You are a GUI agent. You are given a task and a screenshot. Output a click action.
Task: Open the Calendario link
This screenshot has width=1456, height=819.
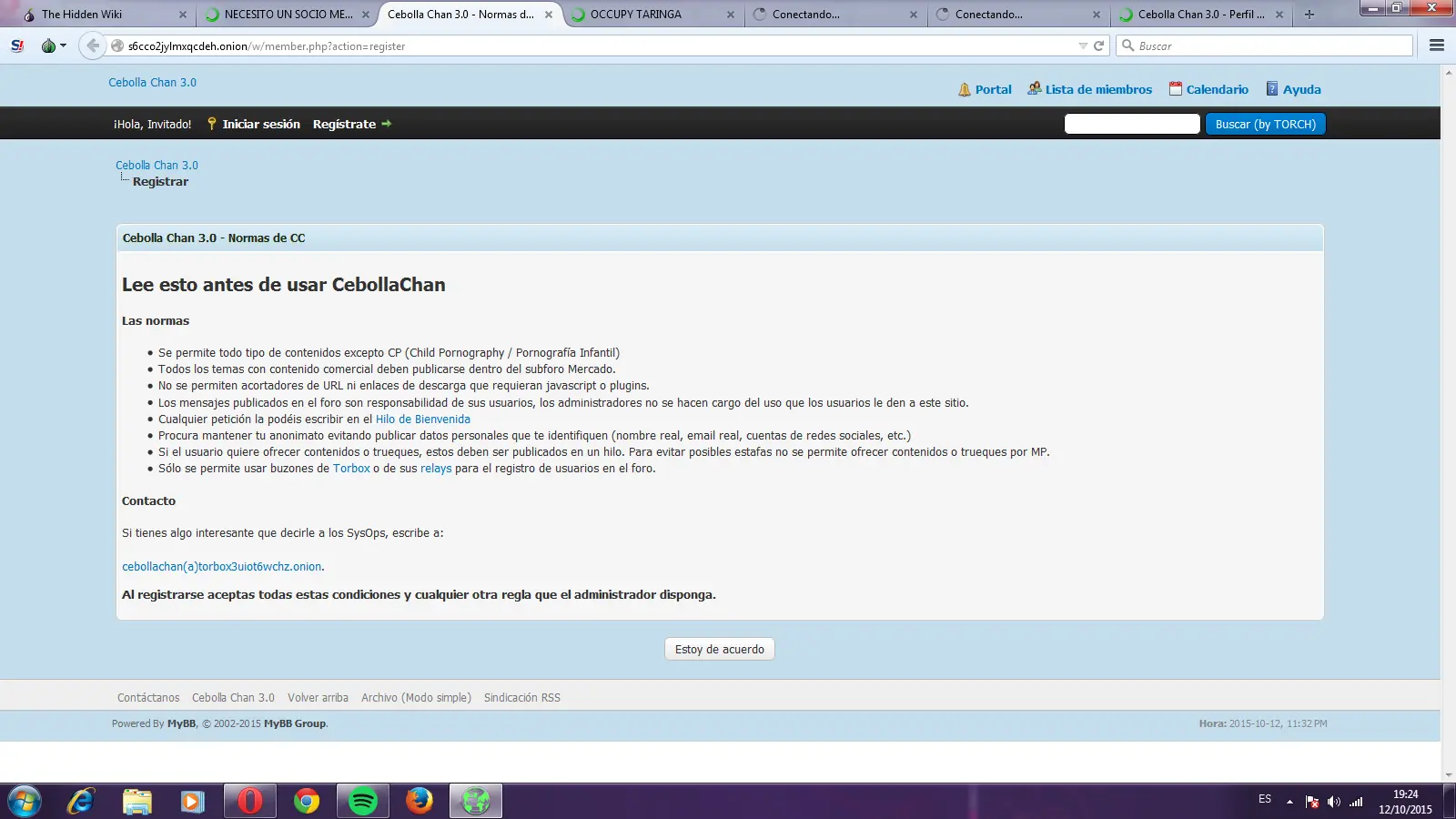coord(1218,89)
